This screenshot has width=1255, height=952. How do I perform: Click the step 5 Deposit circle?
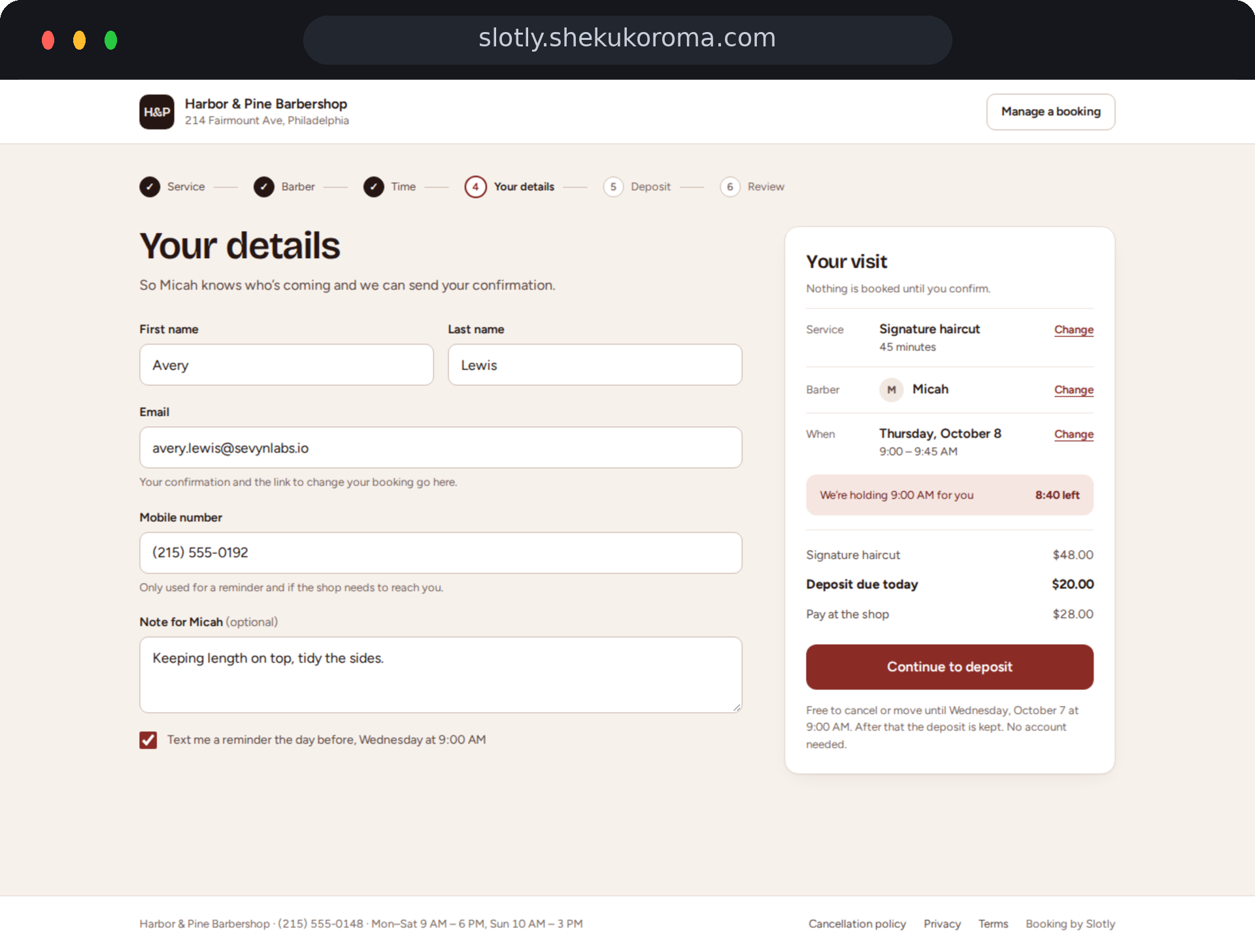[x=613, y=187]
